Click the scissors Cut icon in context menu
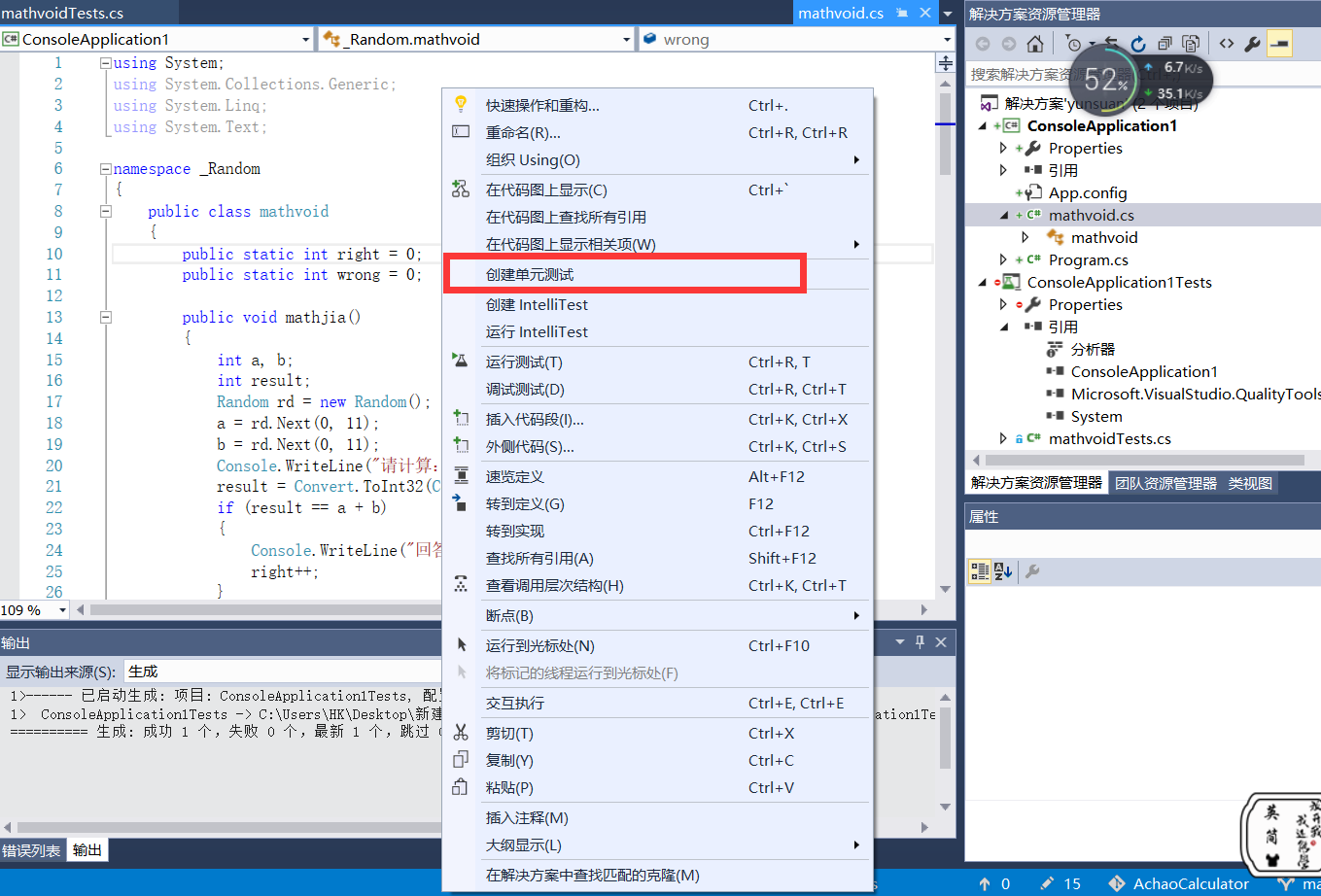Screen dimensions: 1321x896 point(462,733)
